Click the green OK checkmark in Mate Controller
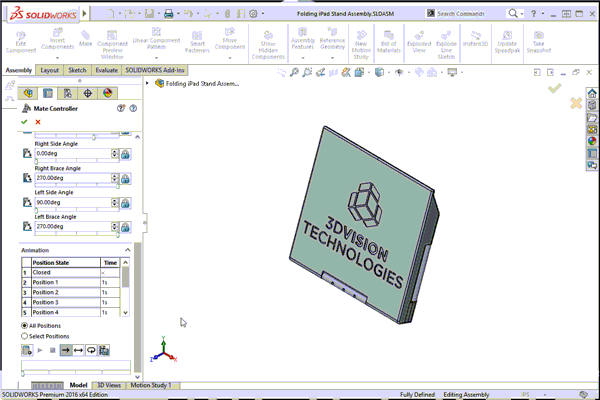The width and height of the screenshot is (600, 400). click(23, 121)
